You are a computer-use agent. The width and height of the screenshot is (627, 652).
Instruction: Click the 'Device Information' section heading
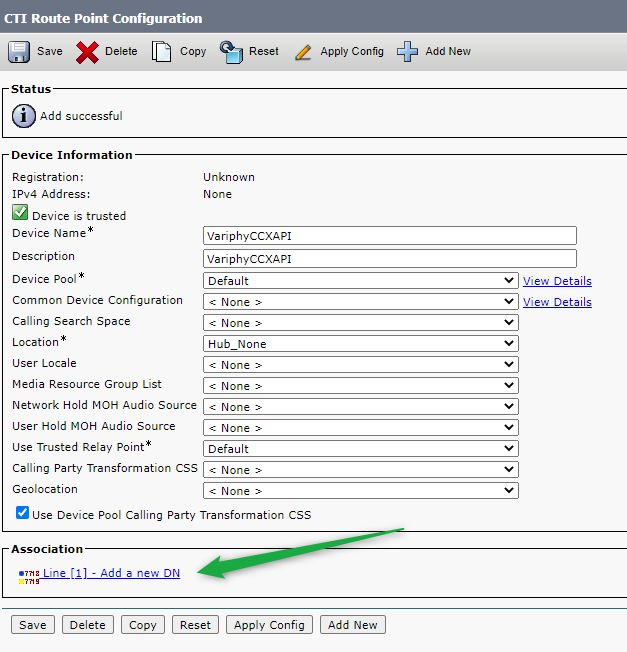72,155
